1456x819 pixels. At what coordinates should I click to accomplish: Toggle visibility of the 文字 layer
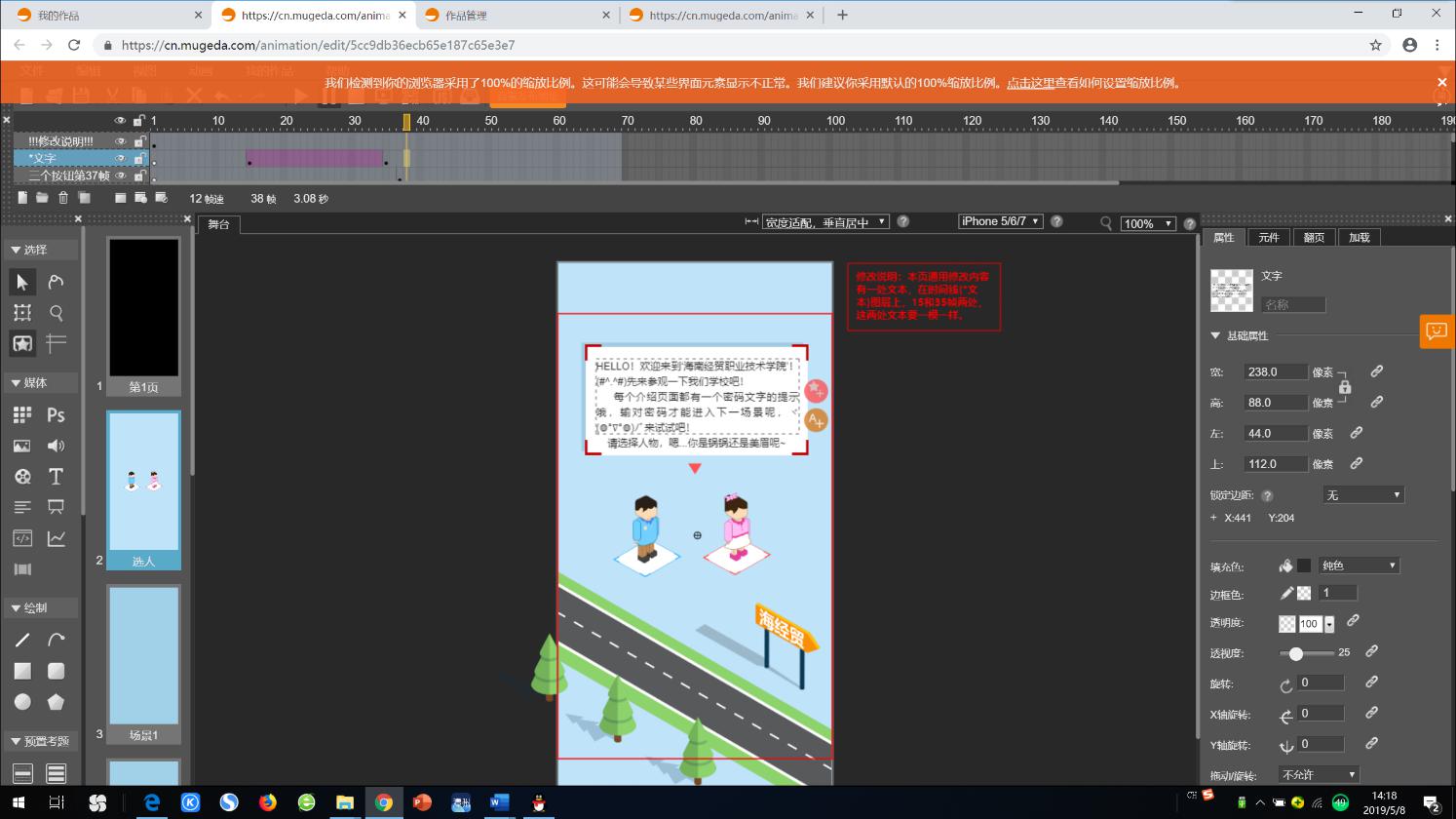tap(121, 158)
